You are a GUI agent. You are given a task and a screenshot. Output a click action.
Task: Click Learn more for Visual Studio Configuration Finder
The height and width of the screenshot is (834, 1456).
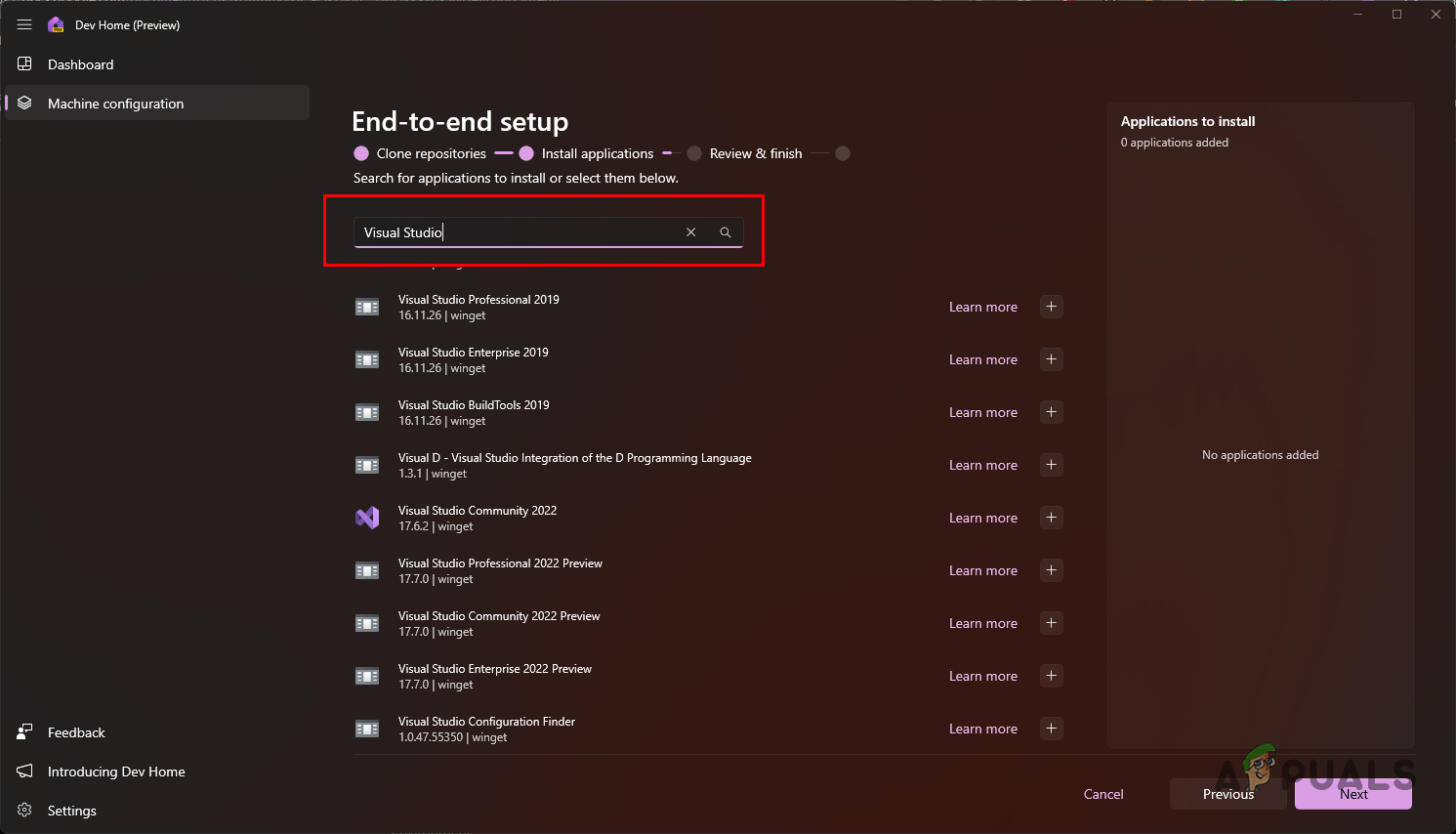pos(983,728)
